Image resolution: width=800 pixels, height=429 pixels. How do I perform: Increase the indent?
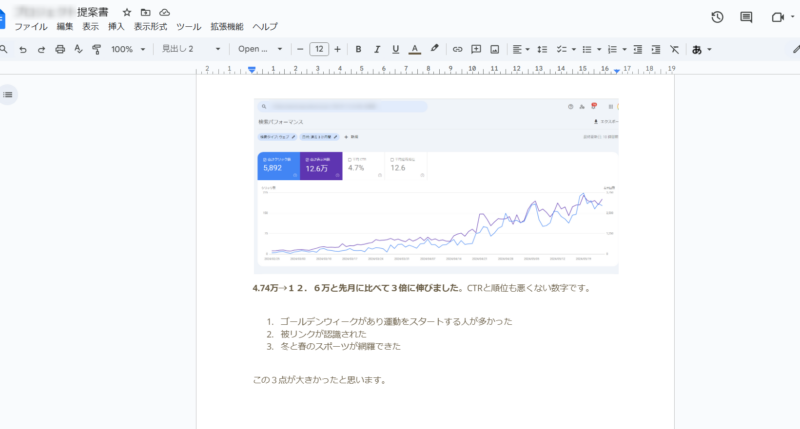click(x=656, y=49)
